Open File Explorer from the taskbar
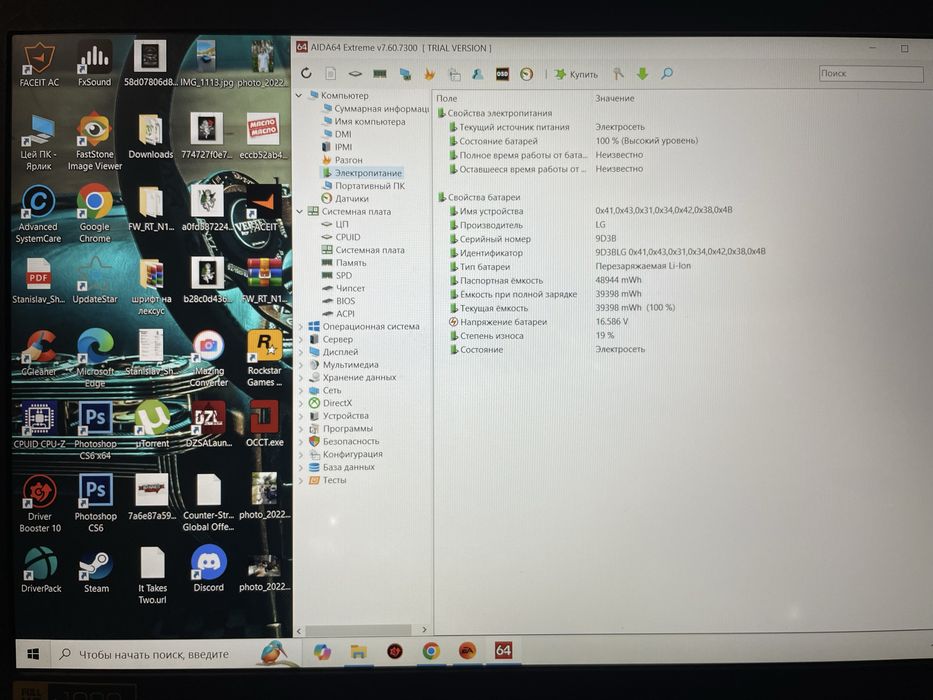This screenshot has width=933, height=700. (x=358, y=652)
